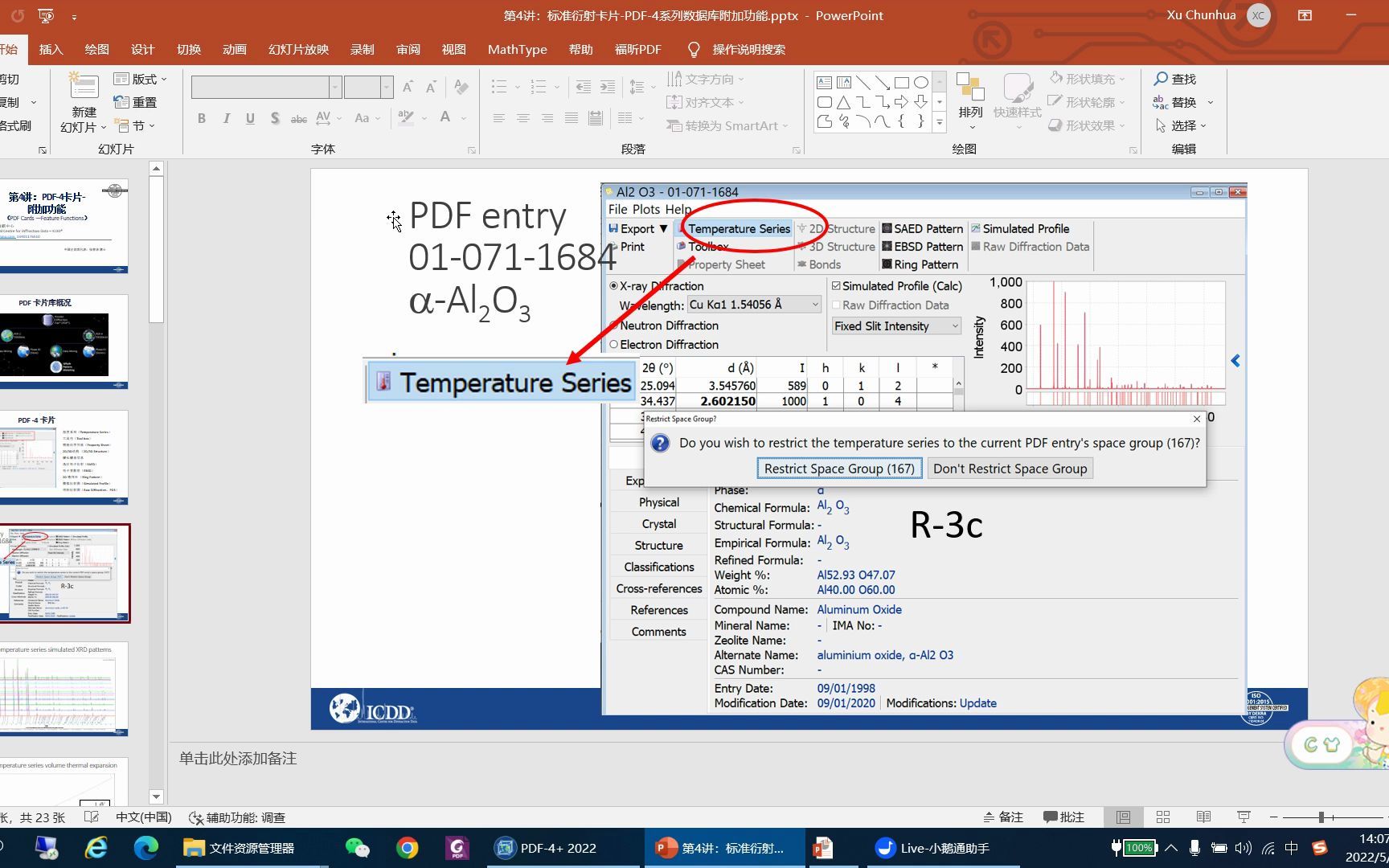Open the Animations (动画) ribbon tab

tap(235, 50)
